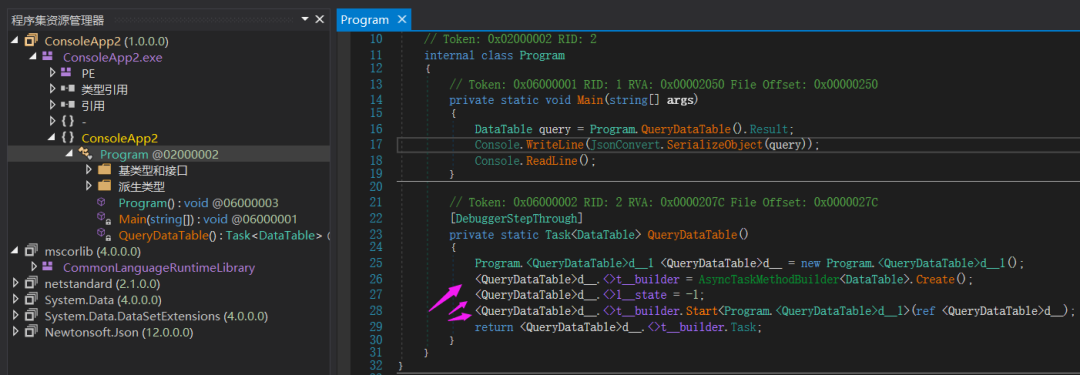1080x375 pixels.
Task: Expand the 类型引用 node
Action: [53, 90]
